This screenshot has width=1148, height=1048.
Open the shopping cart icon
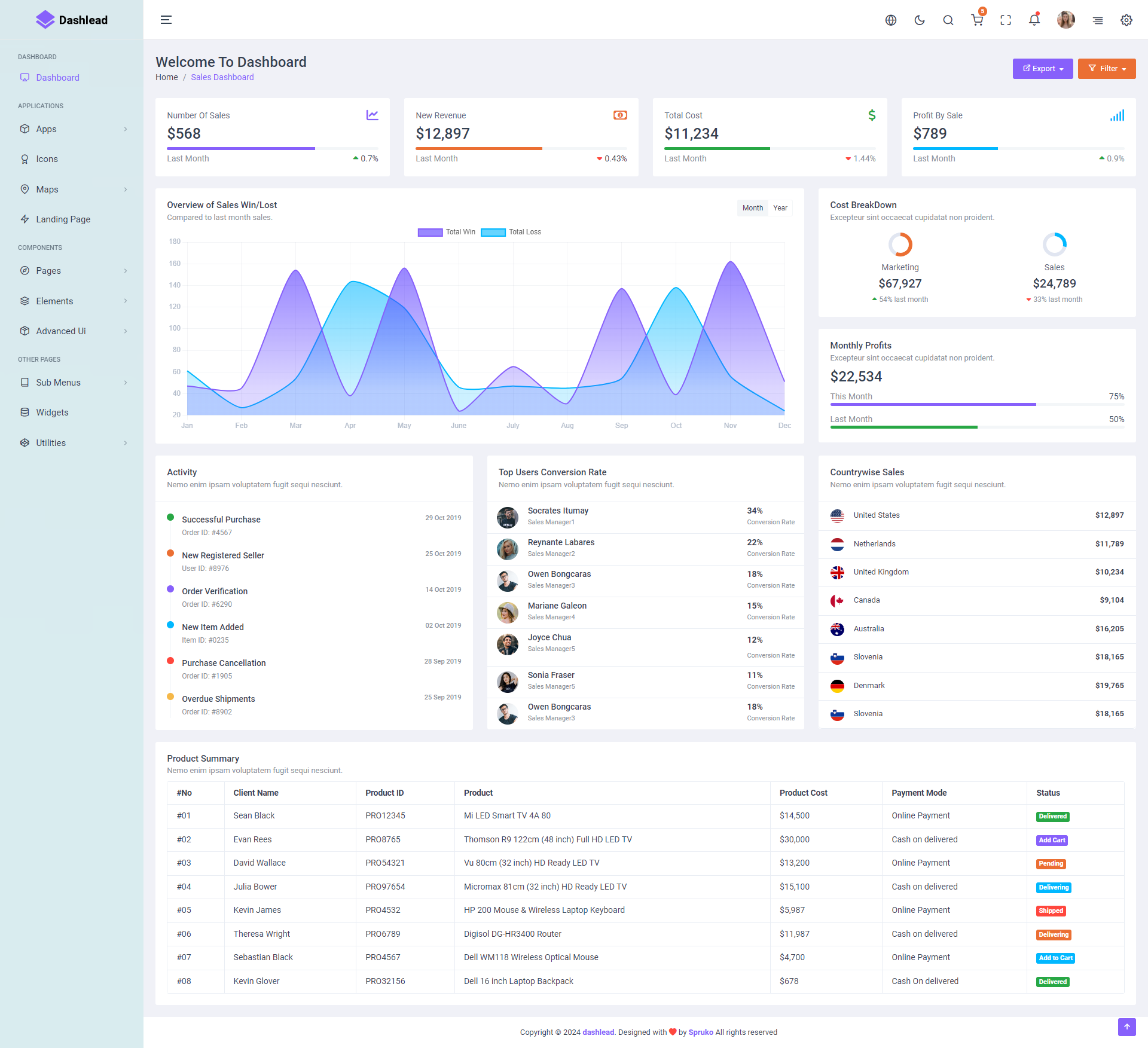(977, 20)
